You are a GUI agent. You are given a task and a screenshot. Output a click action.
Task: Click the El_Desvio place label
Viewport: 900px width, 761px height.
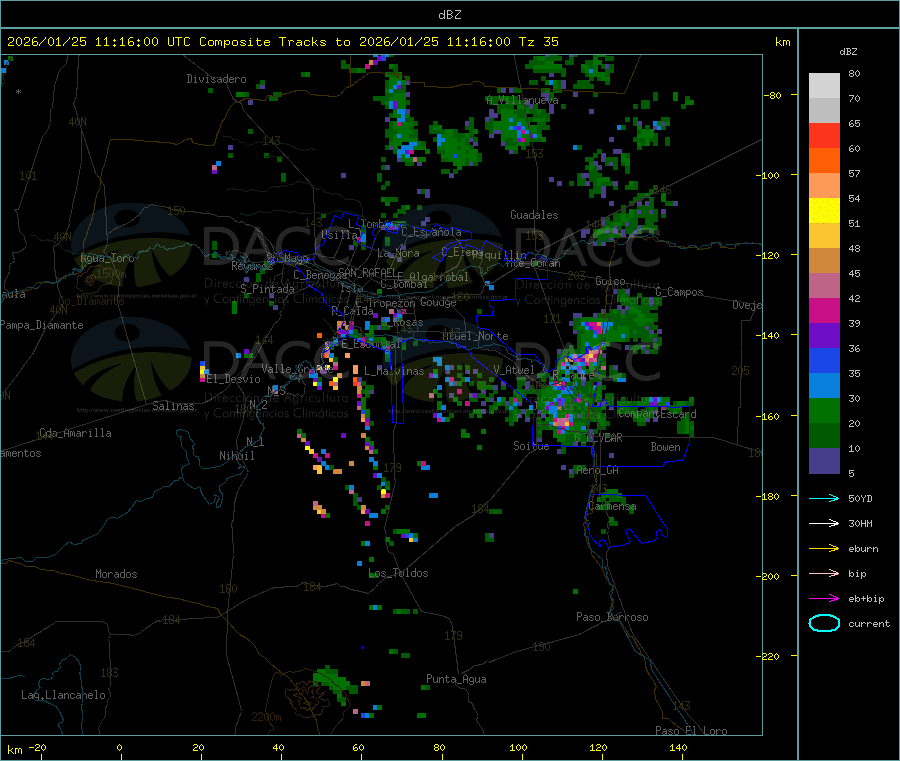point(233,379)
